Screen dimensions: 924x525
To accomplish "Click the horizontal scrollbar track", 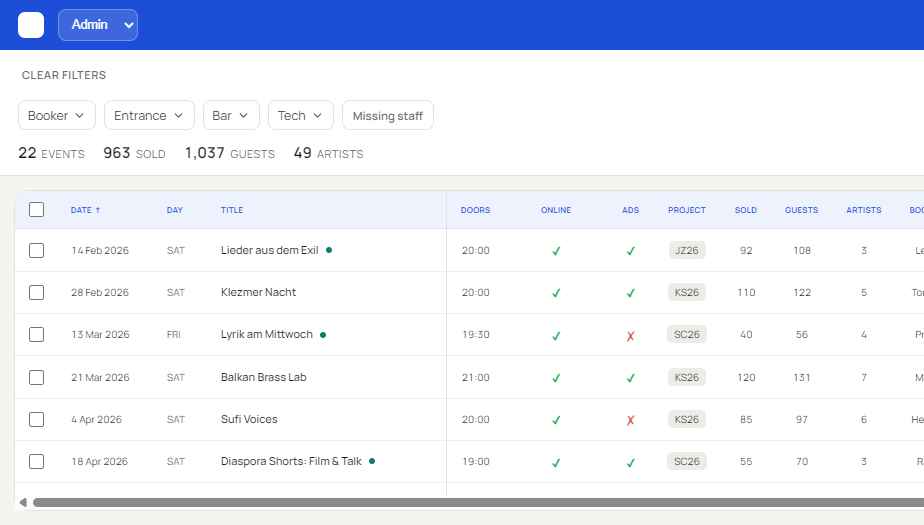I will click(x=478, y=503).
